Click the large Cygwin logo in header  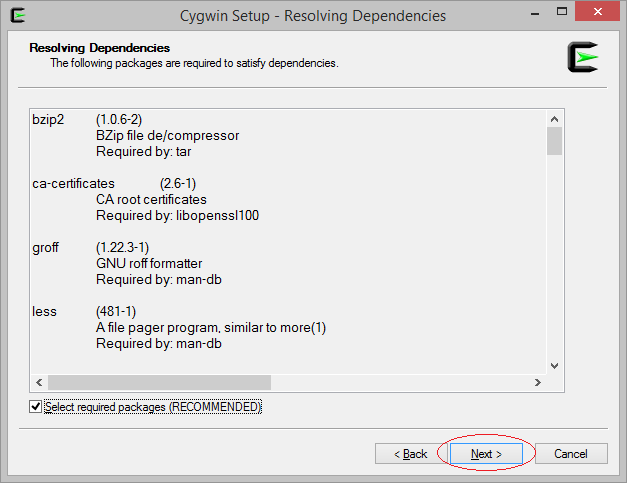click(x=583, y=57)
